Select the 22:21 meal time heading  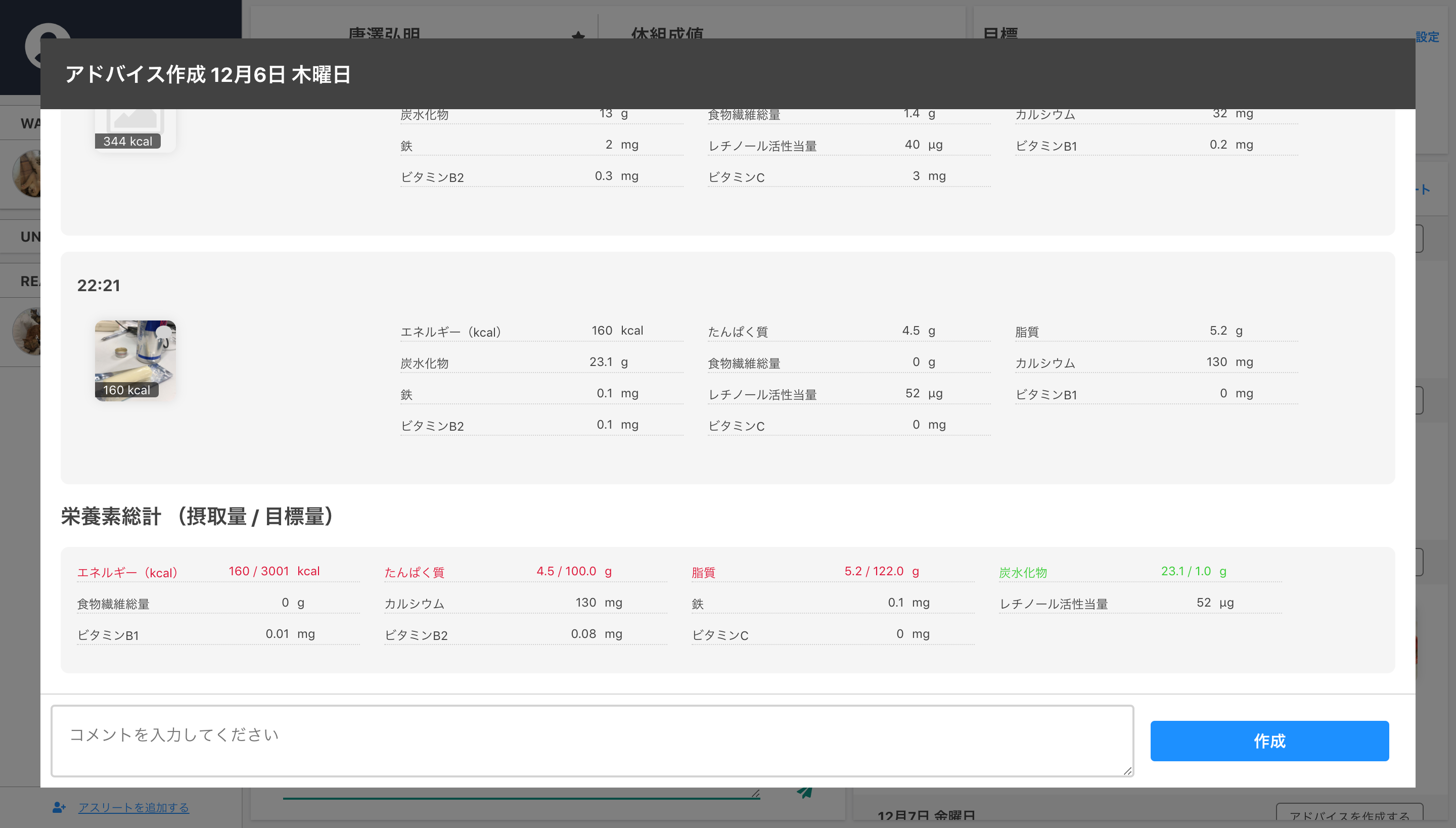tap(99, 286)
